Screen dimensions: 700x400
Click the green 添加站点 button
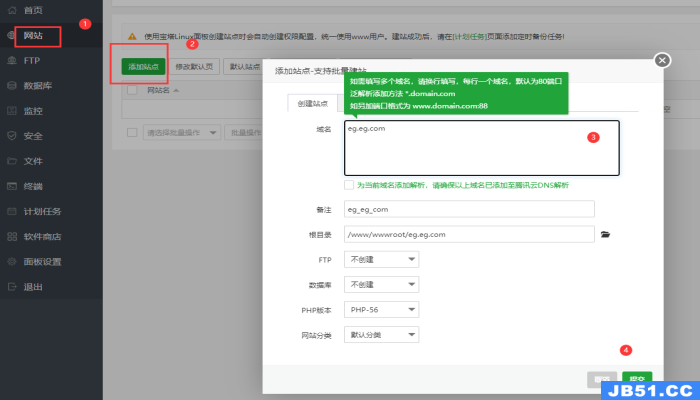(143, 67)
